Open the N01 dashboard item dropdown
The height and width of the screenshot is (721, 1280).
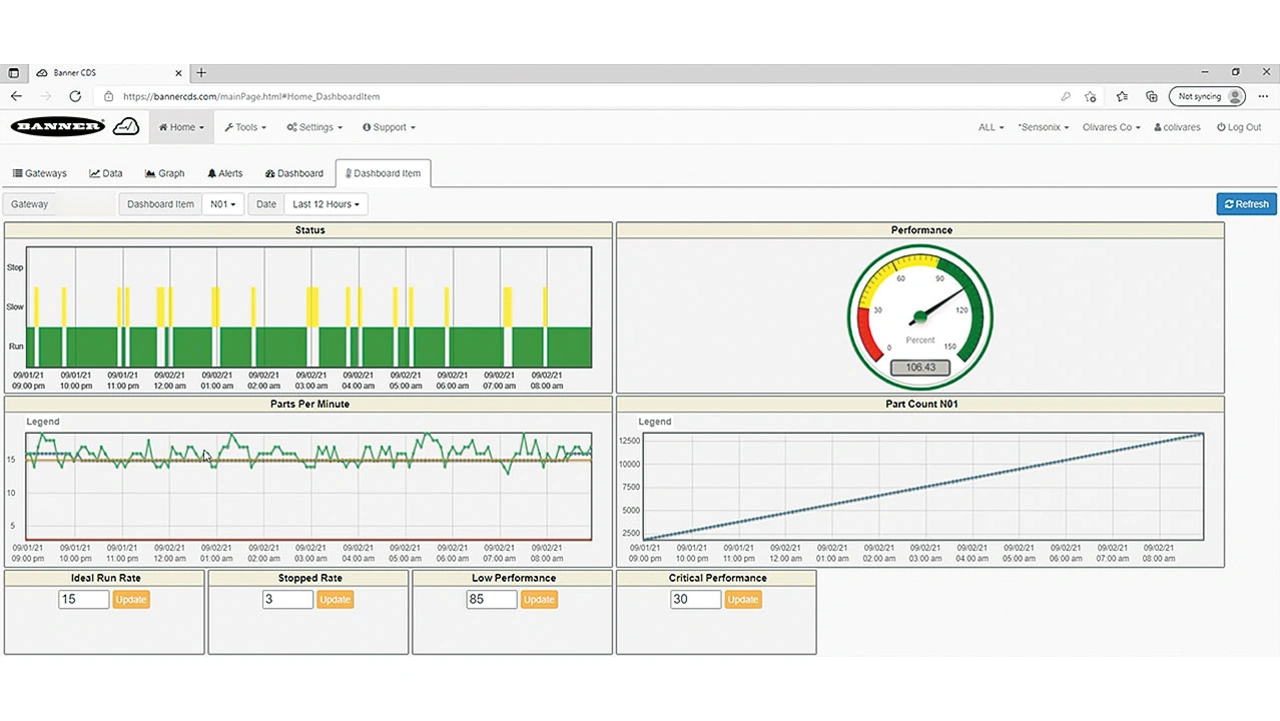pos(223,204)
